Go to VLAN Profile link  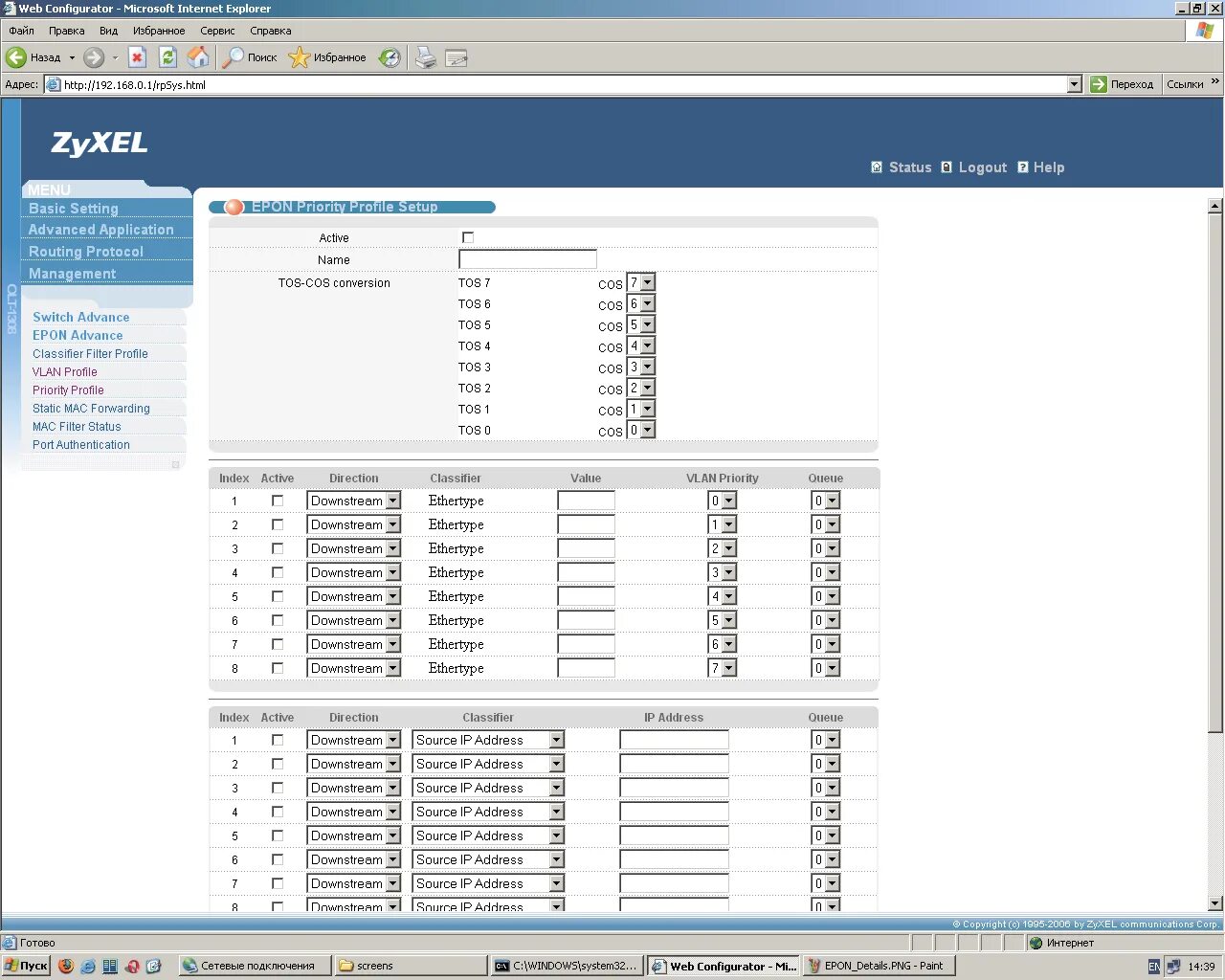click(65, 371)
